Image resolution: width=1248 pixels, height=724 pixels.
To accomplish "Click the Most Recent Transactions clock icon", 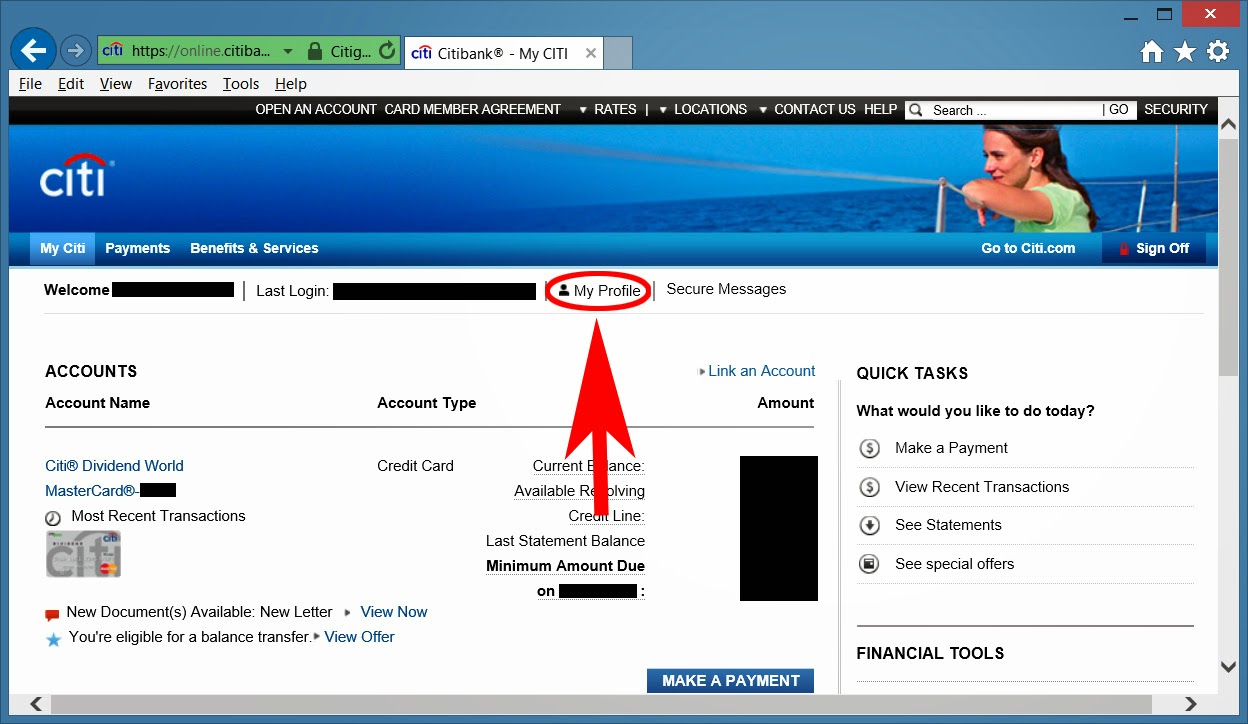I will (x=53, y=517).
